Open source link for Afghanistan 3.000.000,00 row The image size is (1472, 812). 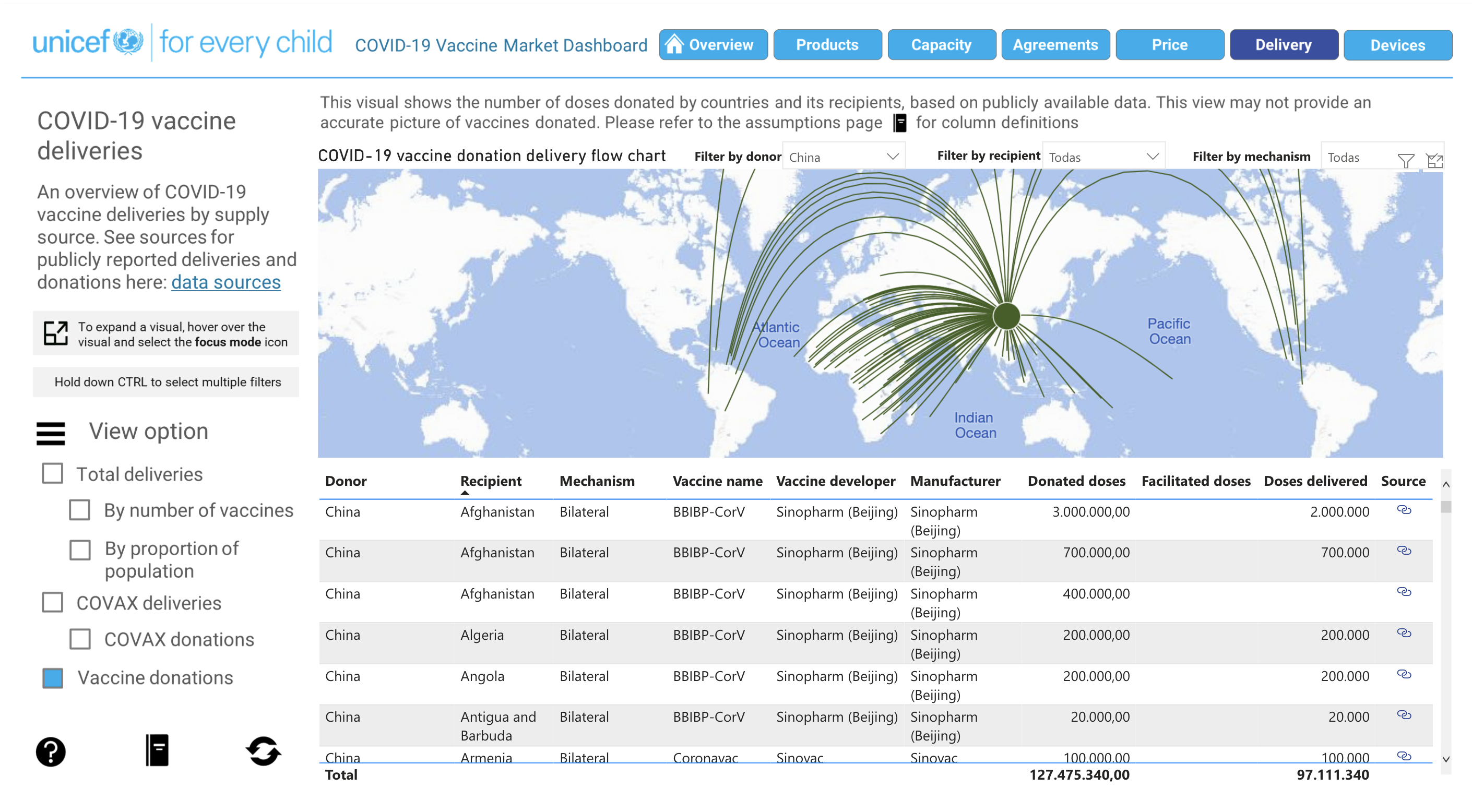tap(1404, 510)
